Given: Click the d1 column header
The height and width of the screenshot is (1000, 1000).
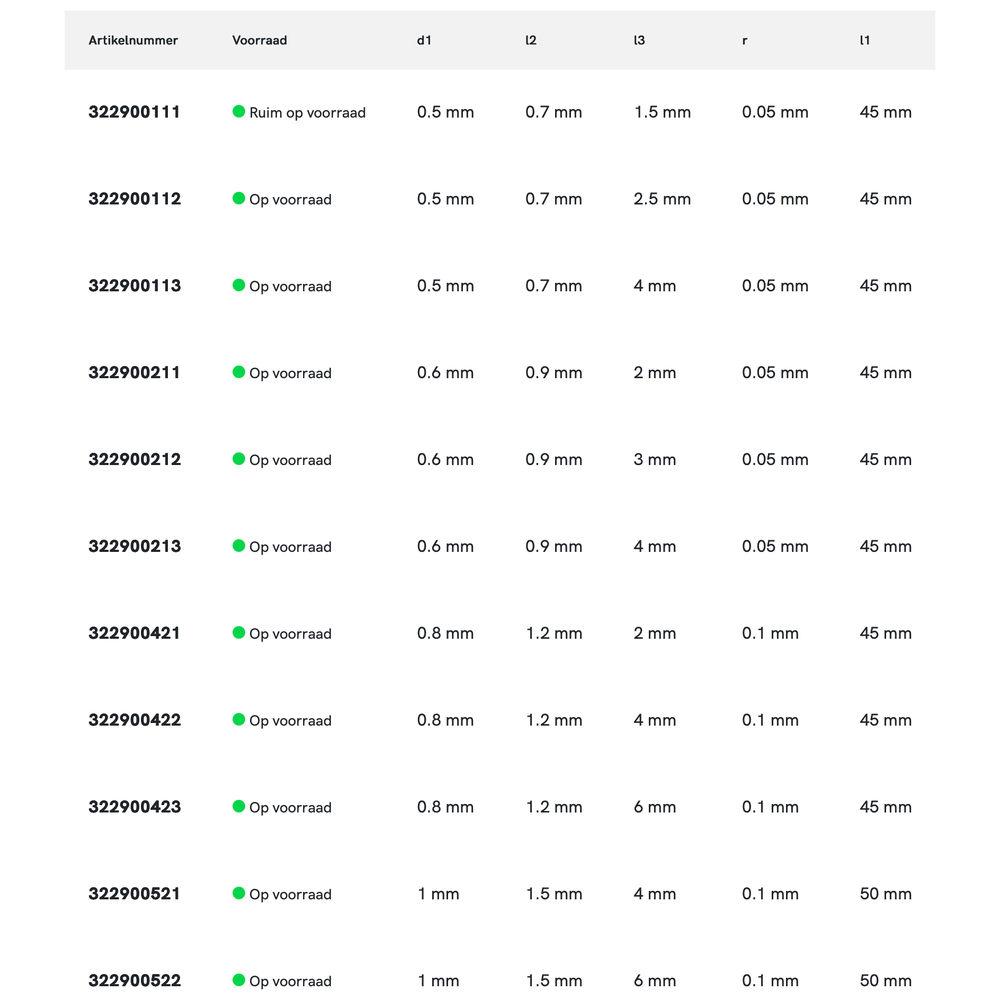Looking at the screenshot, I should click(424, 41).
